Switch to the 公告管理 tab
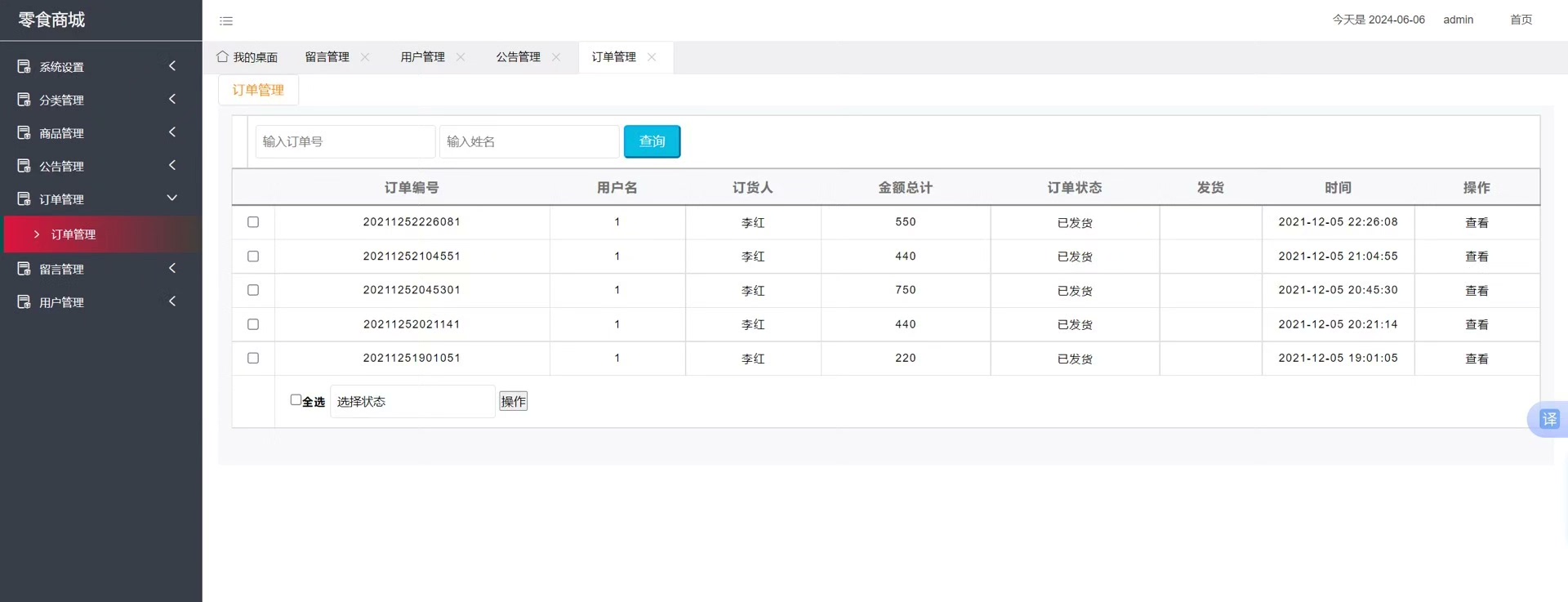Image resolution: width=1568 pixels, height=602 pixels. pyautogui.click(x=518, y=57)
